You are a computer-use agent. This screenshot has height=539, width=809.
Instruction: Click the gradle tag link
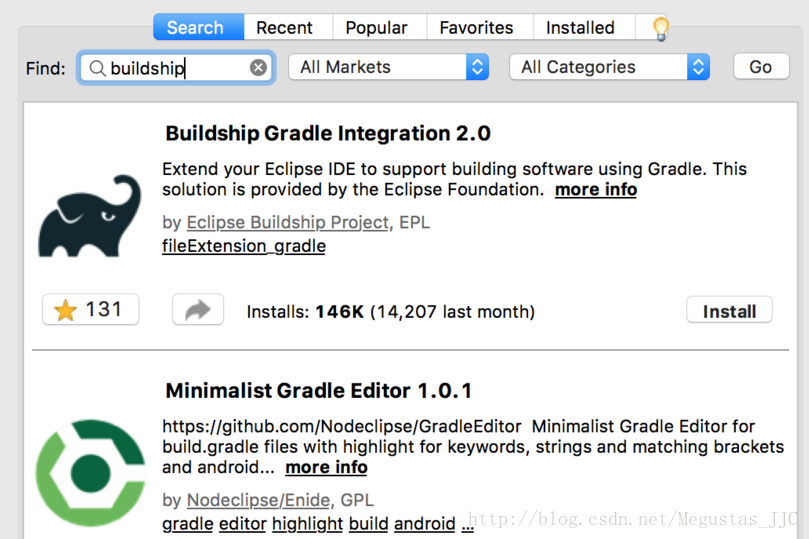[188, 524]
